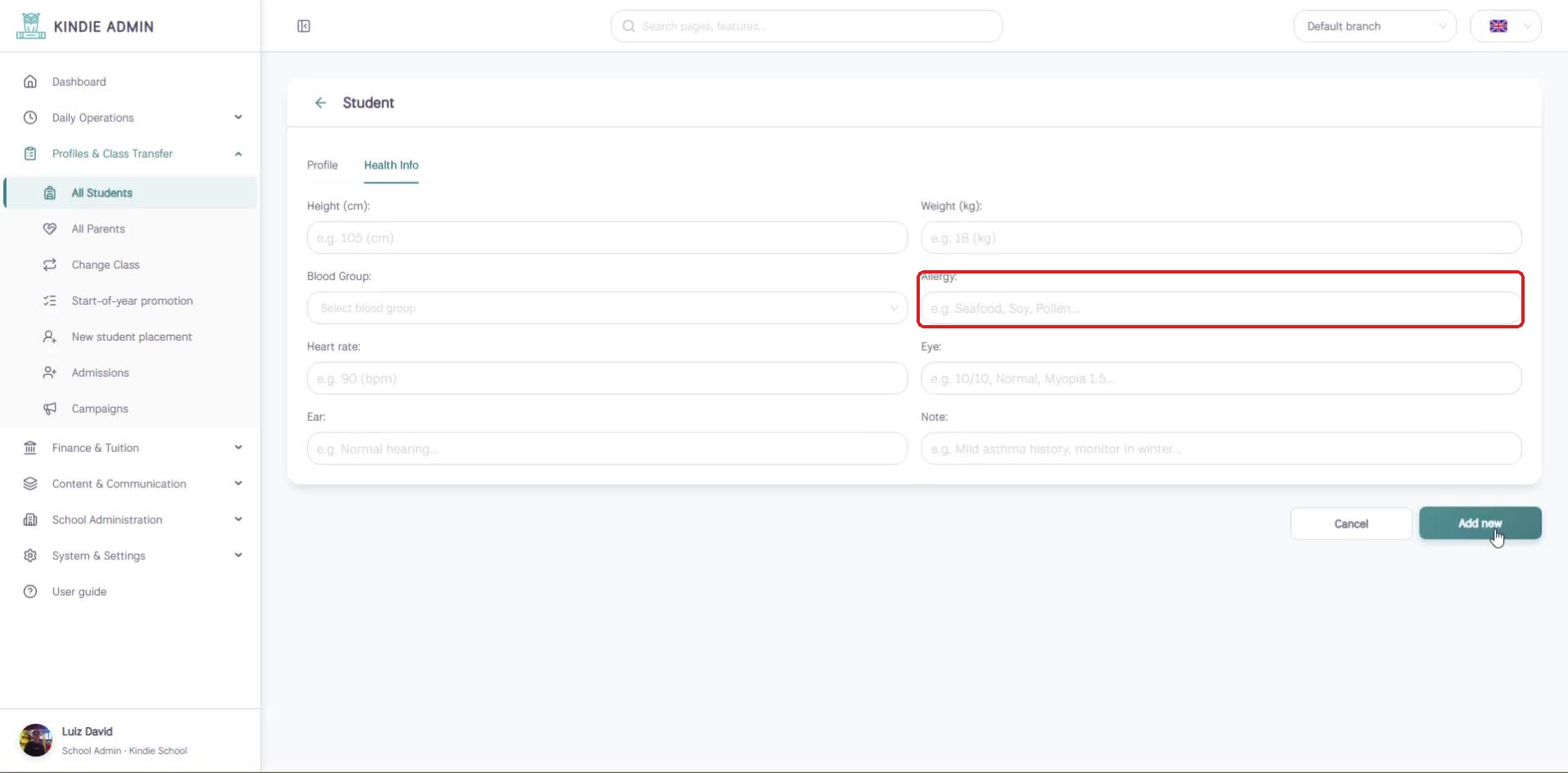The width and height of the screenshot is (1568, 773).
Task: Click the Dashboard home icon
Action: [x=30, y=82]
